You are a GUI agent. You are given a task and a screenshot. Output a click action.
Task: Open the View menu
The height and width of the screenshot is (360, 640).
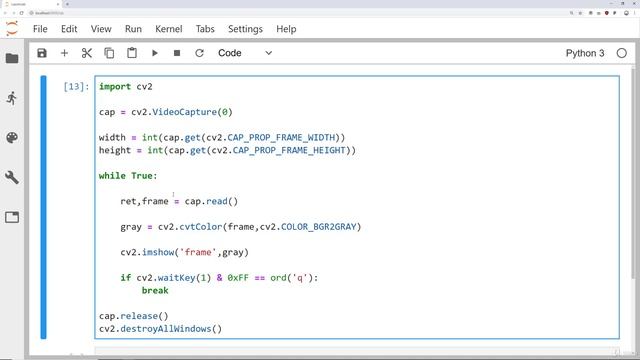[101, 29]
